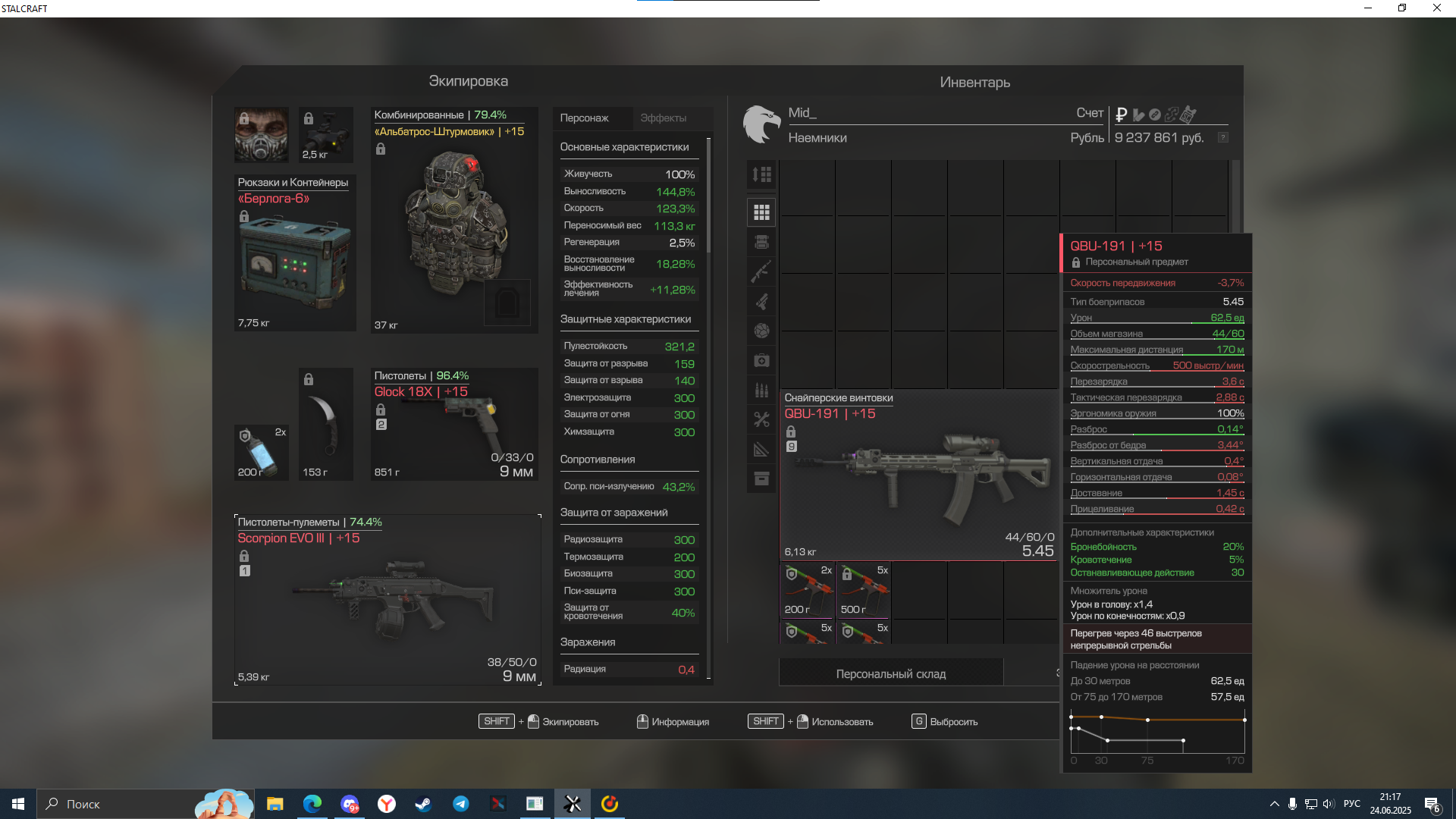The height and width of the screenshot is (819, 1456).
Task: Click the Информация hint
Action: pos(673,722)
